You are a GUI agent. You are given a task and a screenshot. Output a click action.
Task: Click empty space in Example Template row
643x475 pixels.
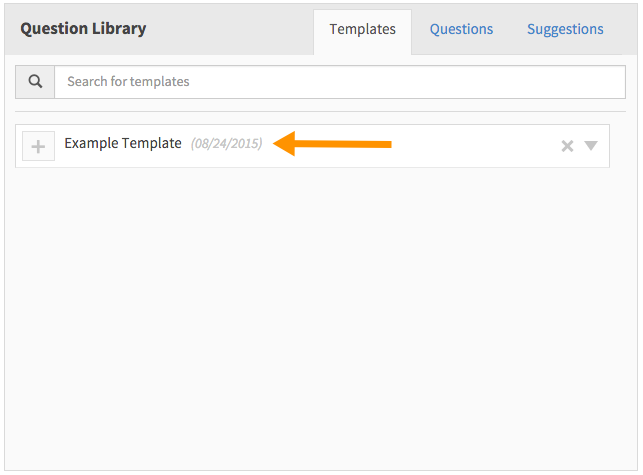[x=472, y=146]
